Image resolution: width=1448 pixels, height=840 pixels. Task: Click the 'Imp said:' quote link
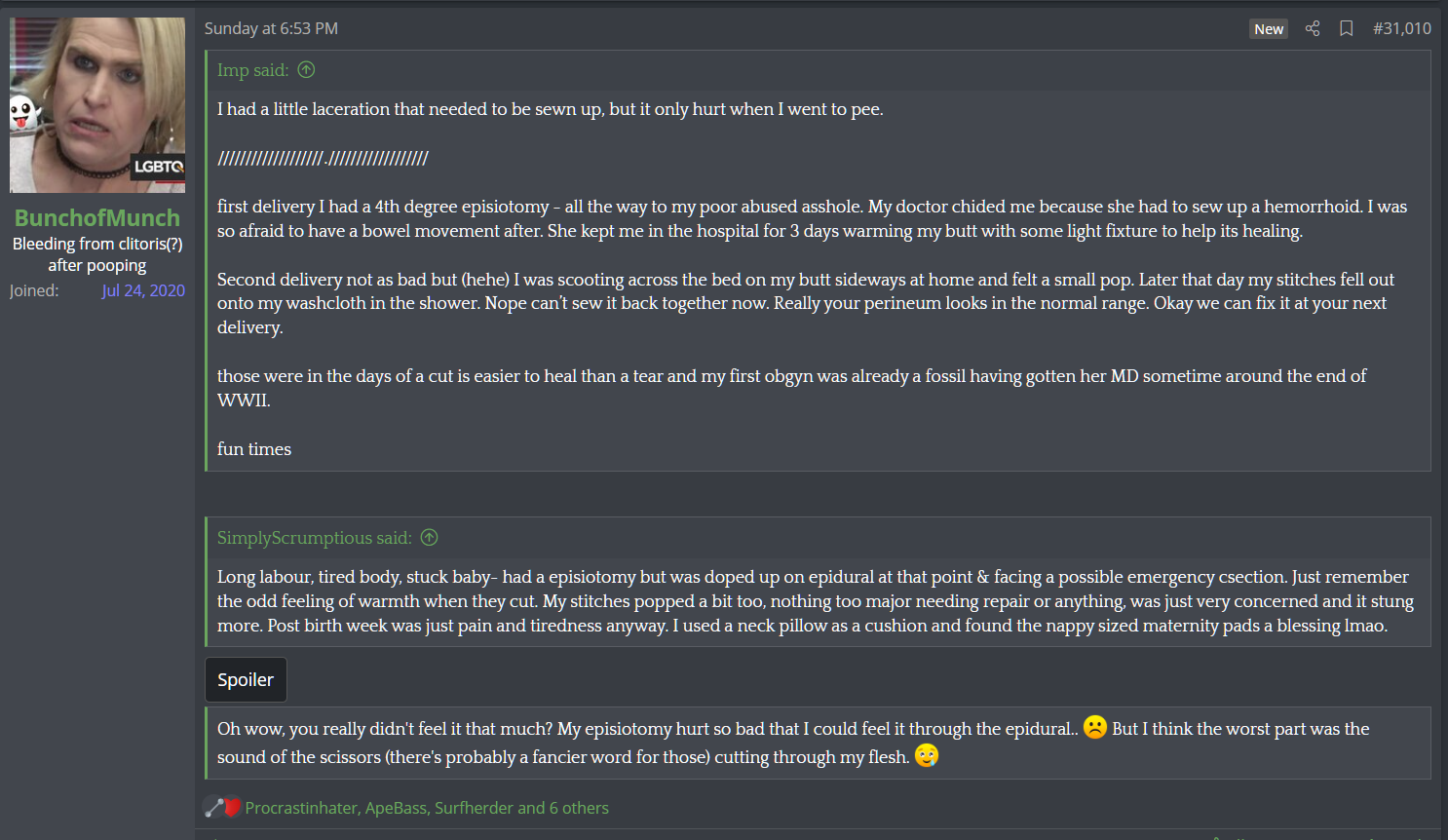(252, 70)
